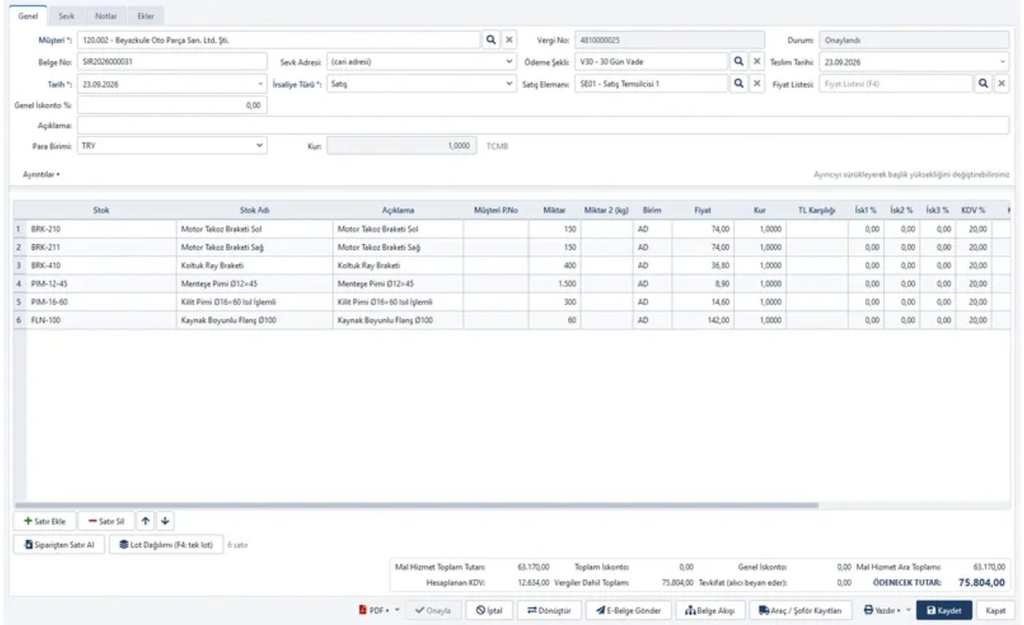Click the Fiyat column header
This screenshot has height=625, width=1024.
coord(703,210)
